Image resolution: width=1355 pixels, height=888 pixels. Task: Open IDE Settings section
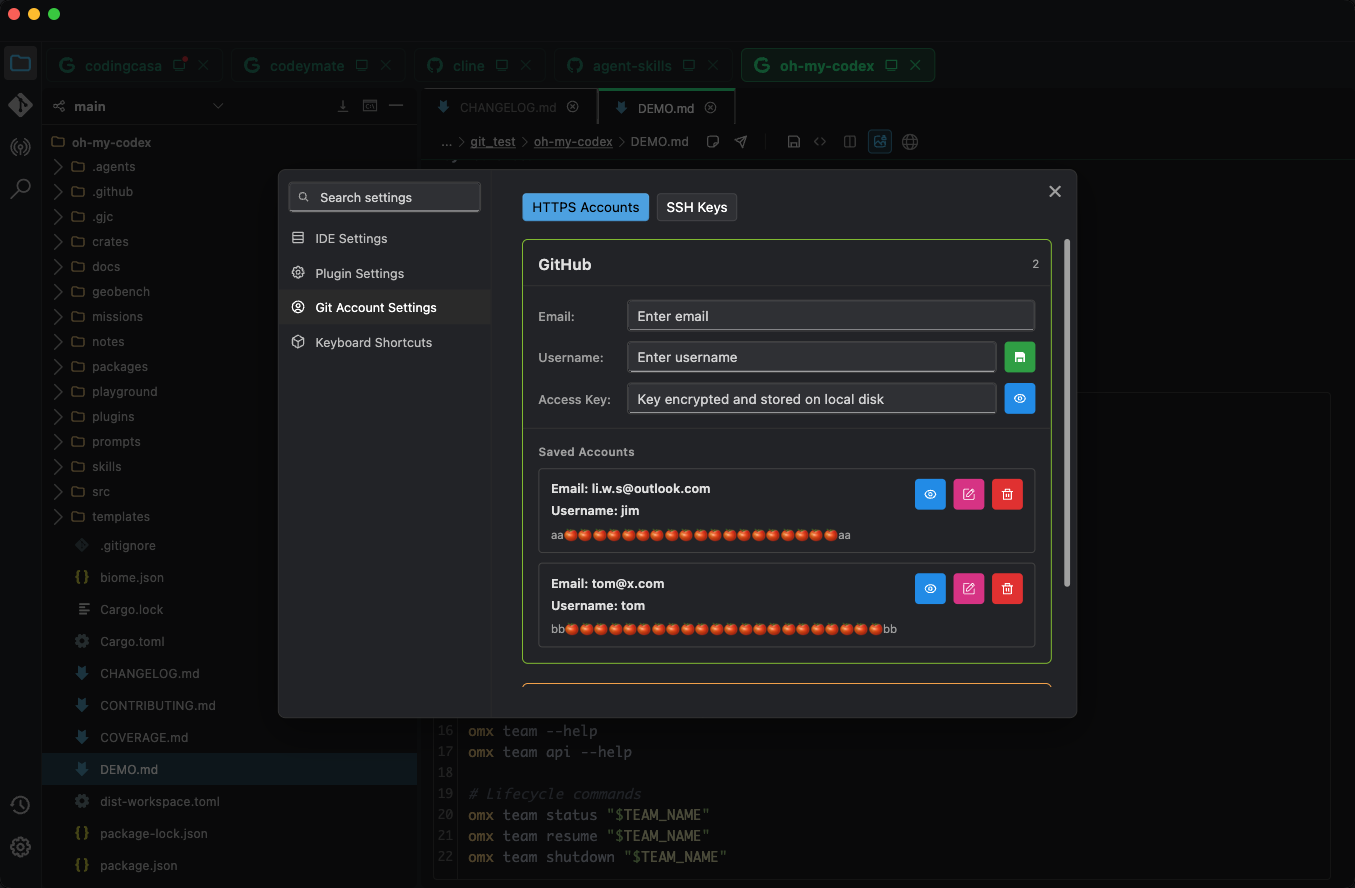tap(385, 238)
